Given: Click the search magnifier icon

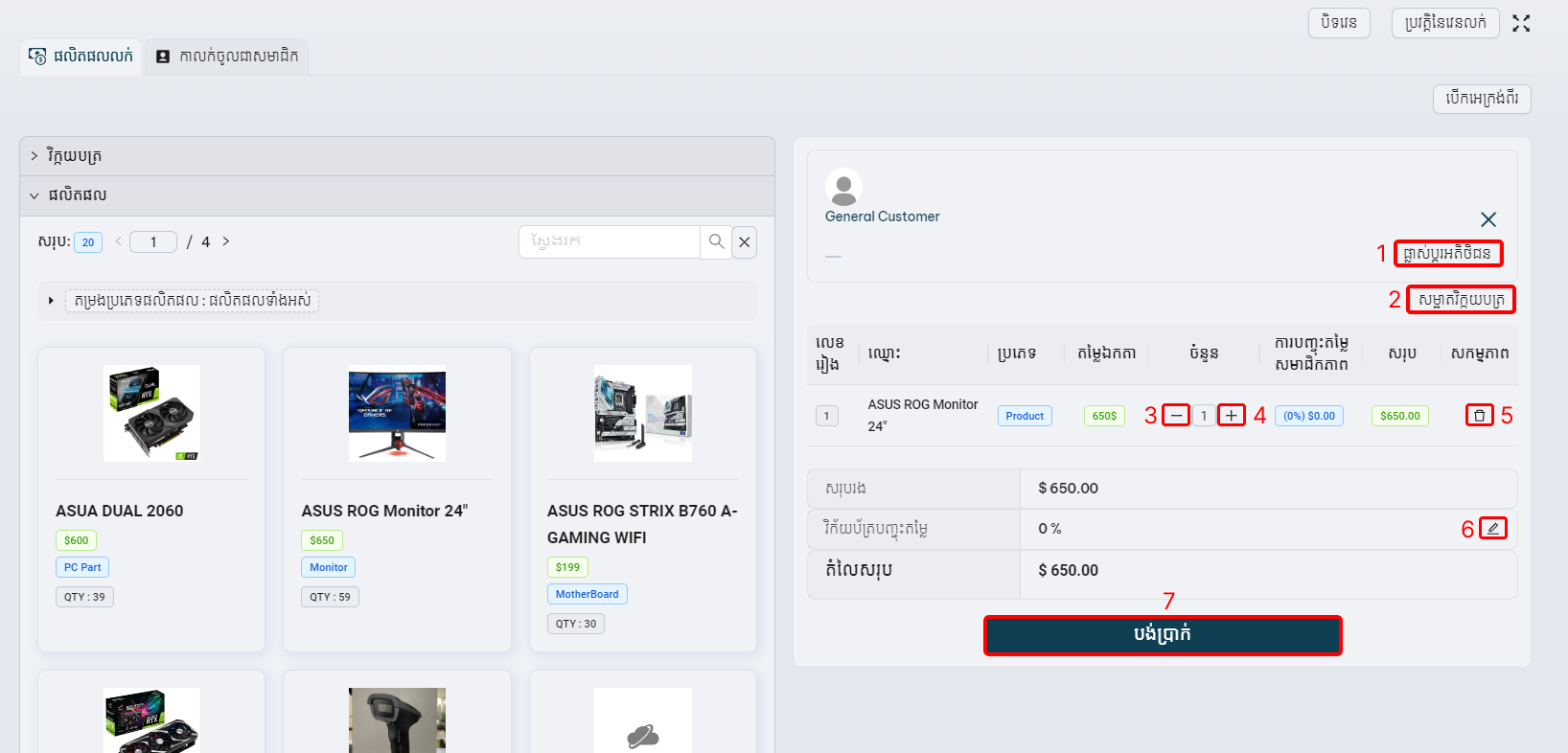Looking at the screenshot, I should point(716,242).
